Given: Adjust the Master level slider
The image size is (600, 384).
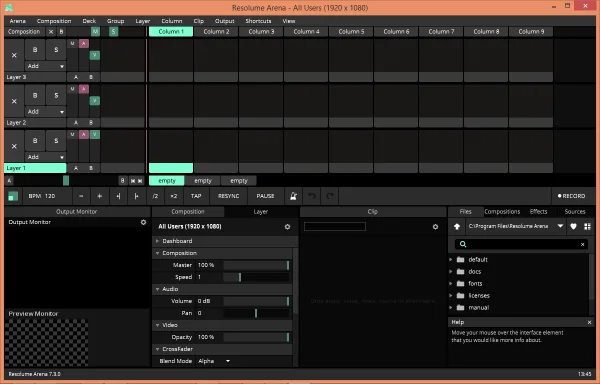Looking at the screenshot, I should [x=256, y=265].
